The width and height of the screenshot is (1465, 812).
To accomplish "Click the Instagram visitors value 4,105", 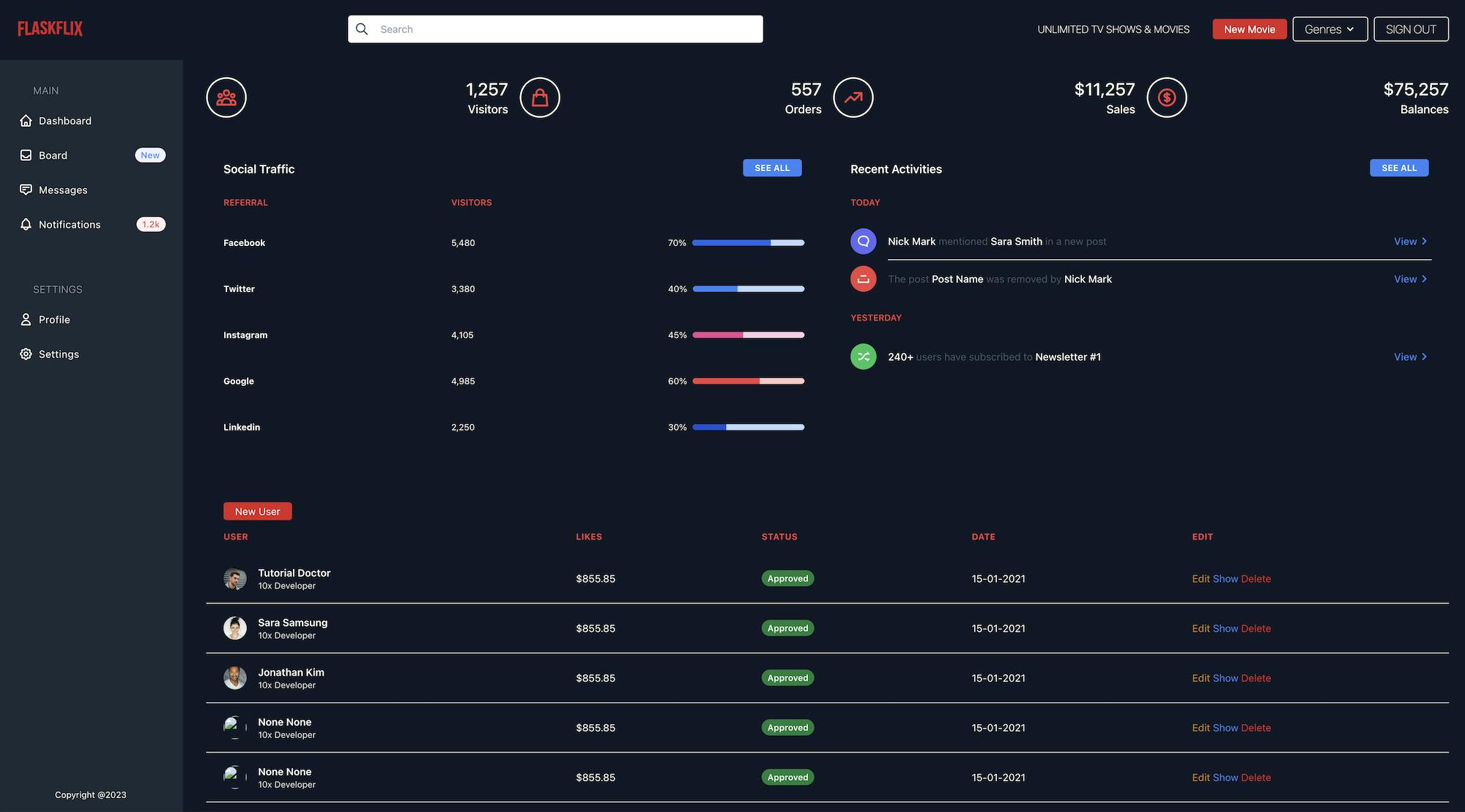I will 462,335.
